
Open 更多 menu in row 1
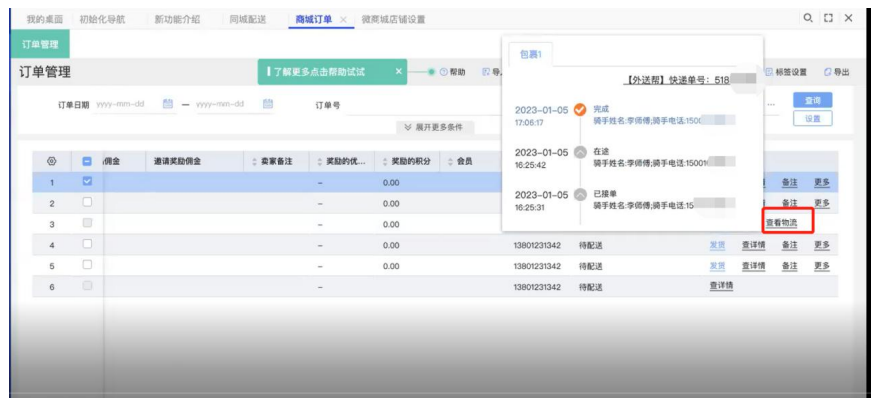click(x=822, y=182)
